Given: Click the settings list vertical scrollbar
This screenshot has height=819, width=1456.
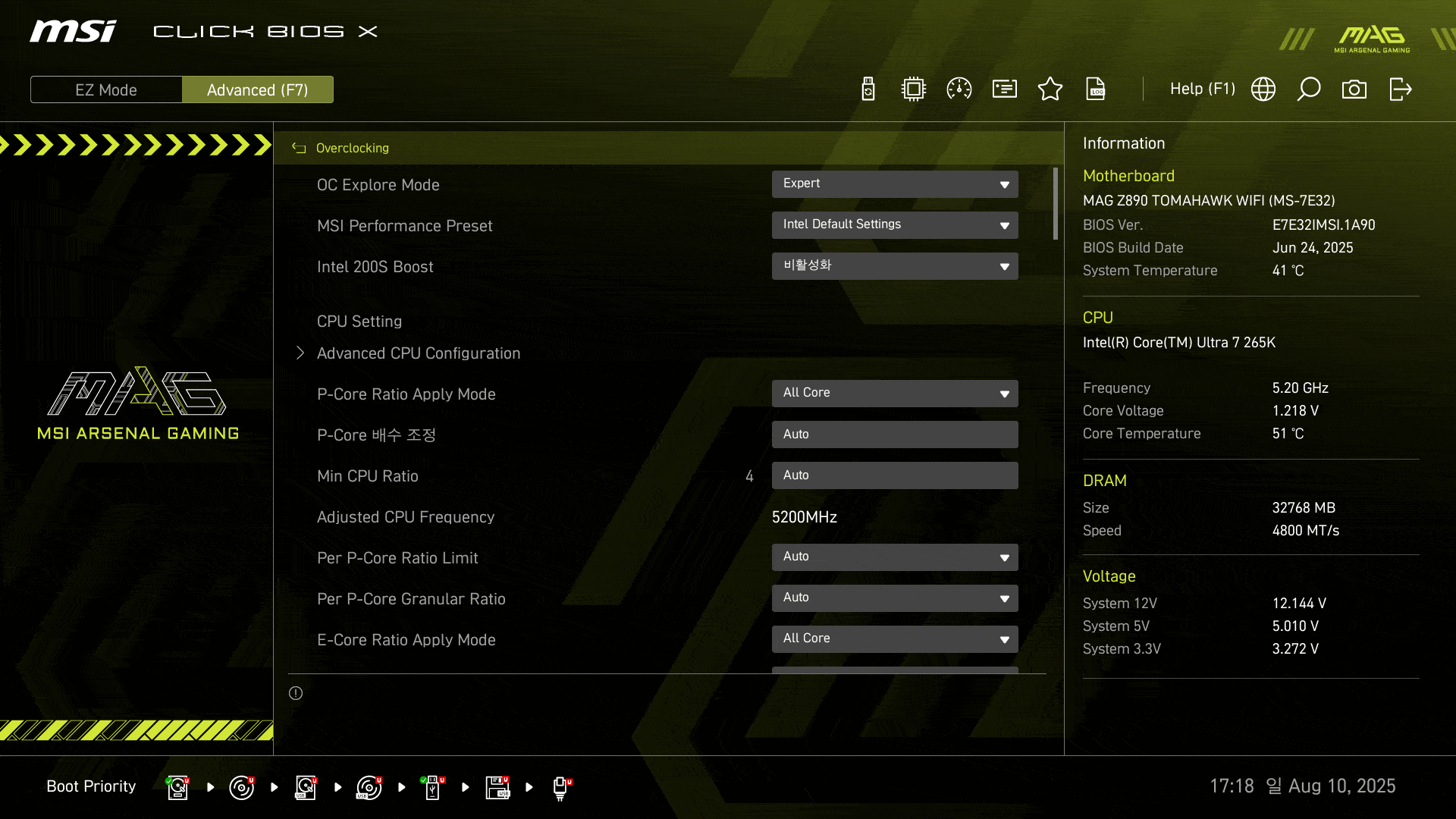Looking at the screenshot, I should click(1056, 204).
